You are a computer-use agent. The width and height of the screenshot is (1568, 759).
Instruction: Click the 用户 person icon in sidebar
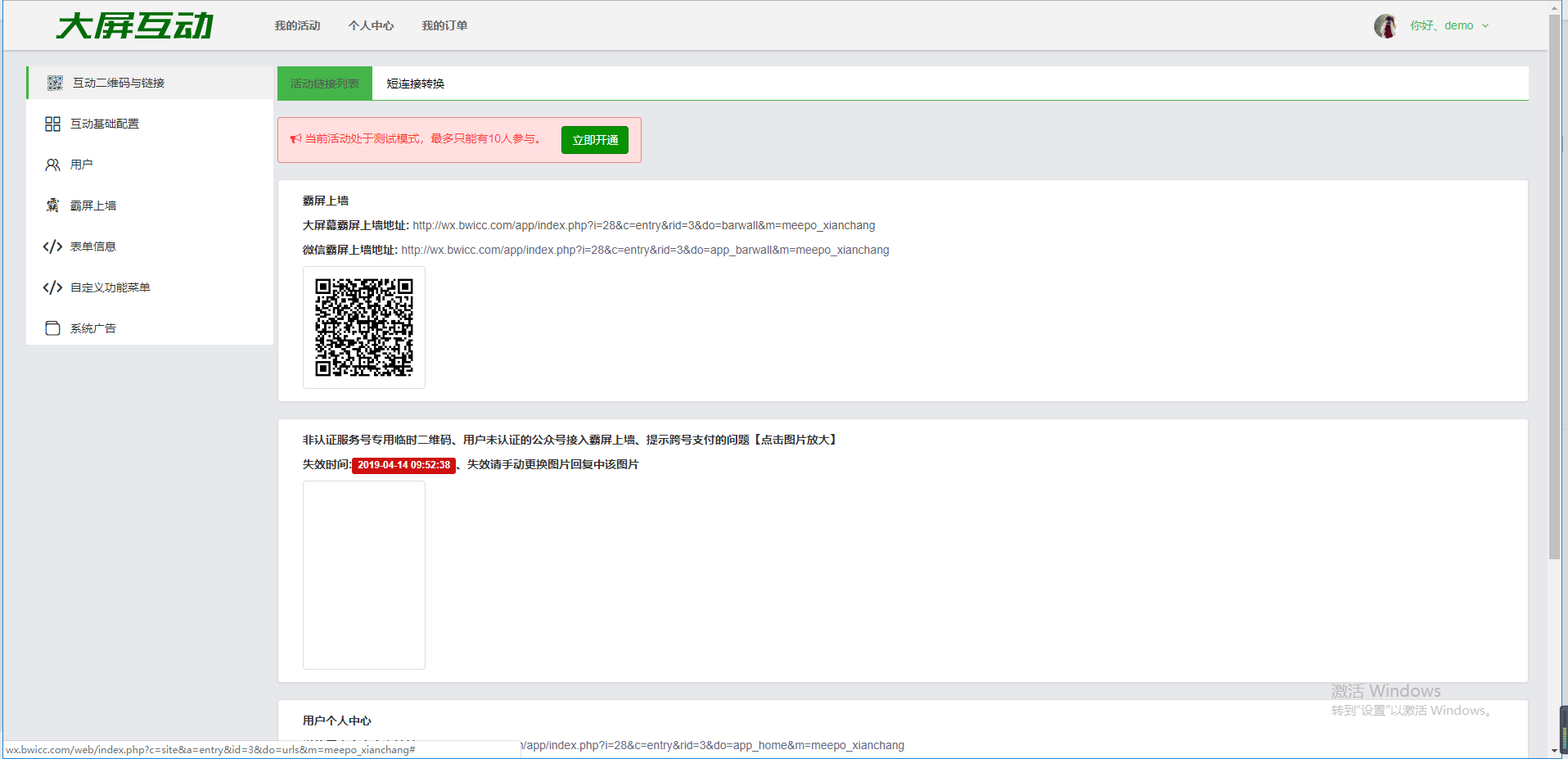[52, 165]
